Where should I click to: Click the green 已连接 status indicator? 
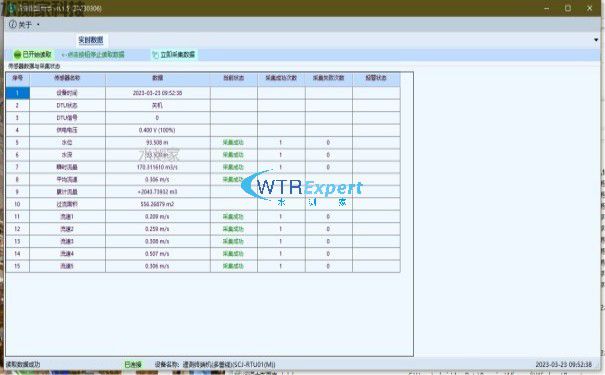click(x=133, y=364)
